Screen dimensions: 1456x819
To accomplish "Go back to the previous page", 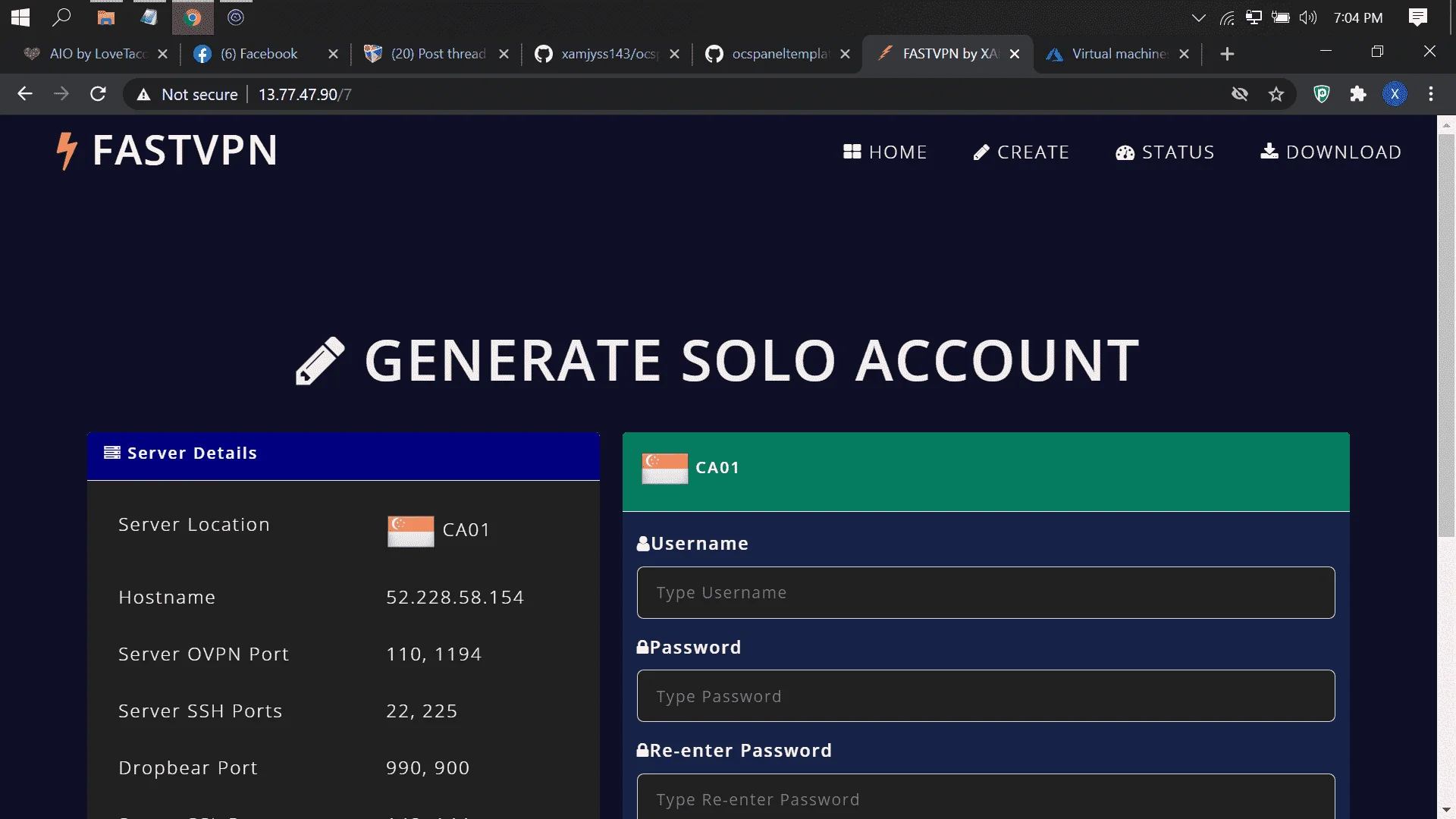I will click(25, 94).
